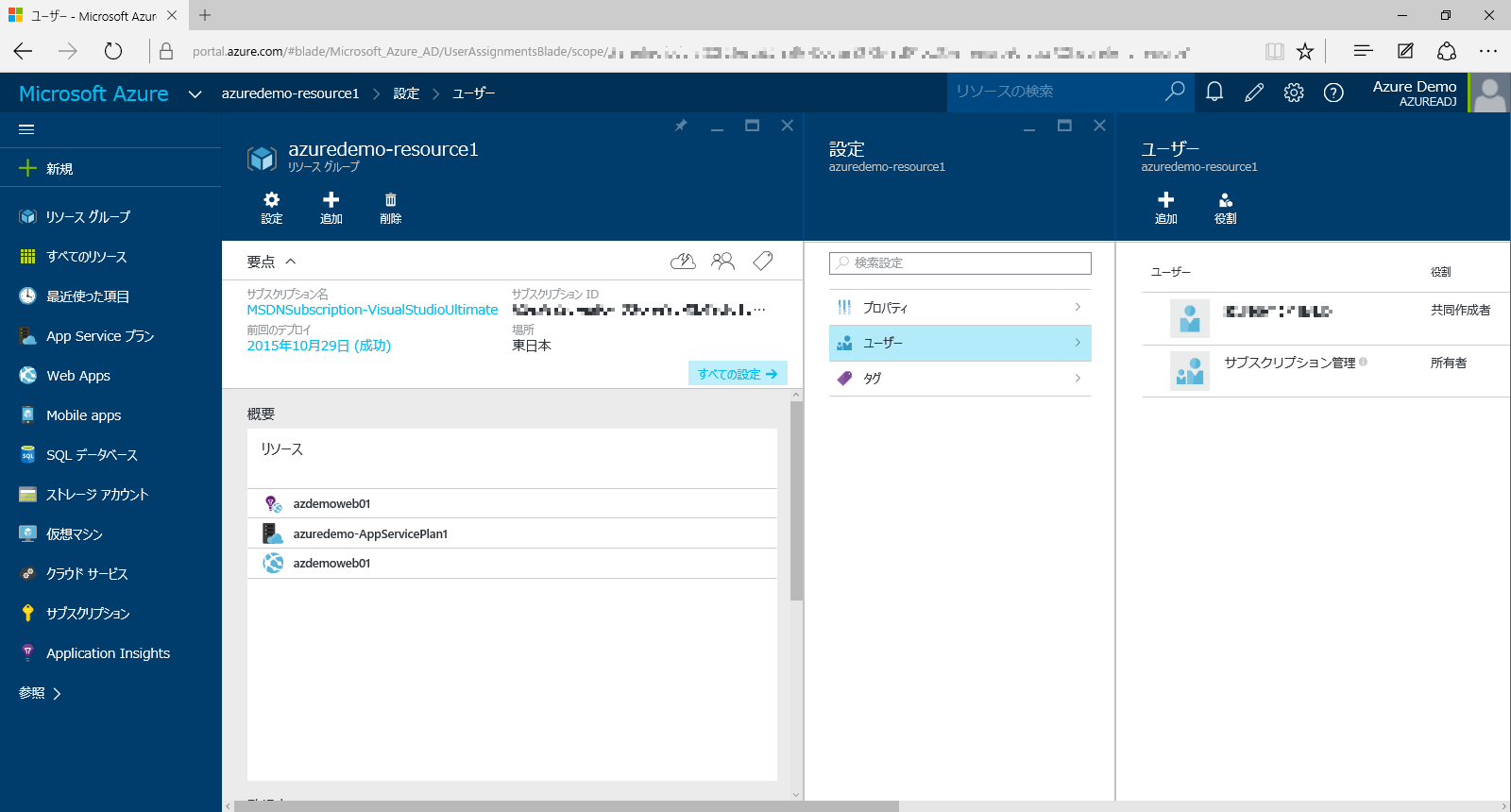Go back in browser
The width and height of the screenshot is (1511, 812).
point(24,51)
